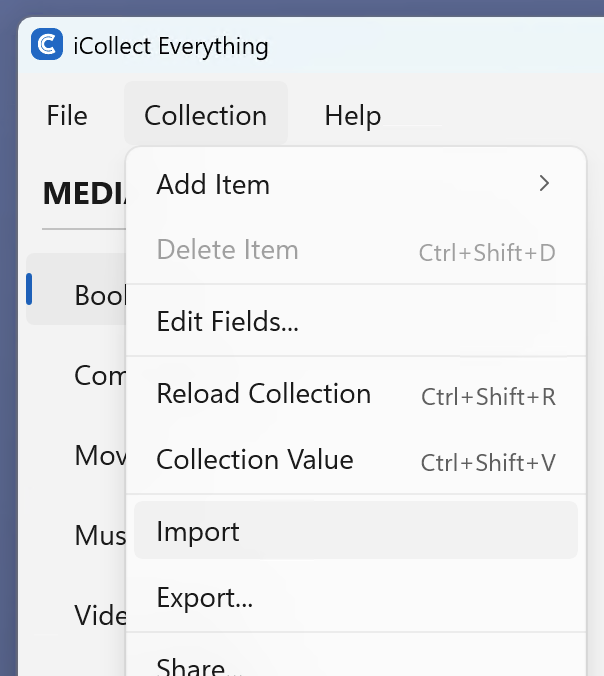604x676 pixels.
Task: Select the Books category in the sidebar
Action: pos(99,295)
